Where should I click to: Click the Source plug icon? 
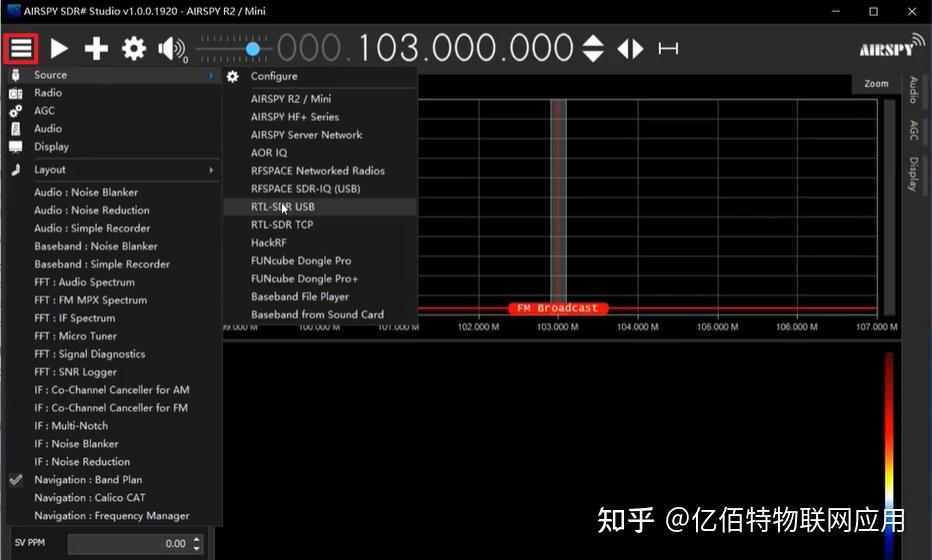click(15, 75)
